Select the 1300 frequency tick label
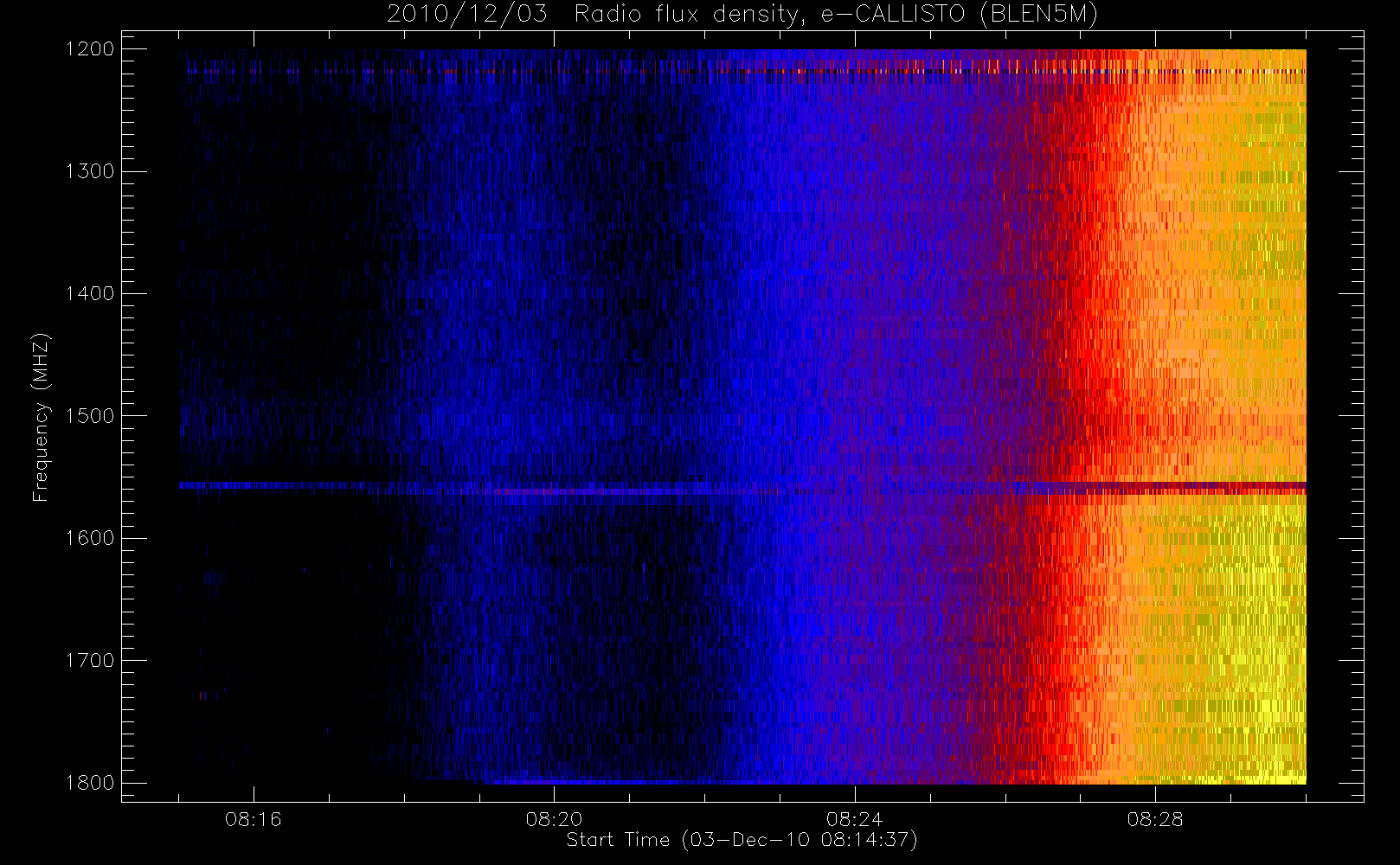The image size is (1400, 865). point(90,171)
